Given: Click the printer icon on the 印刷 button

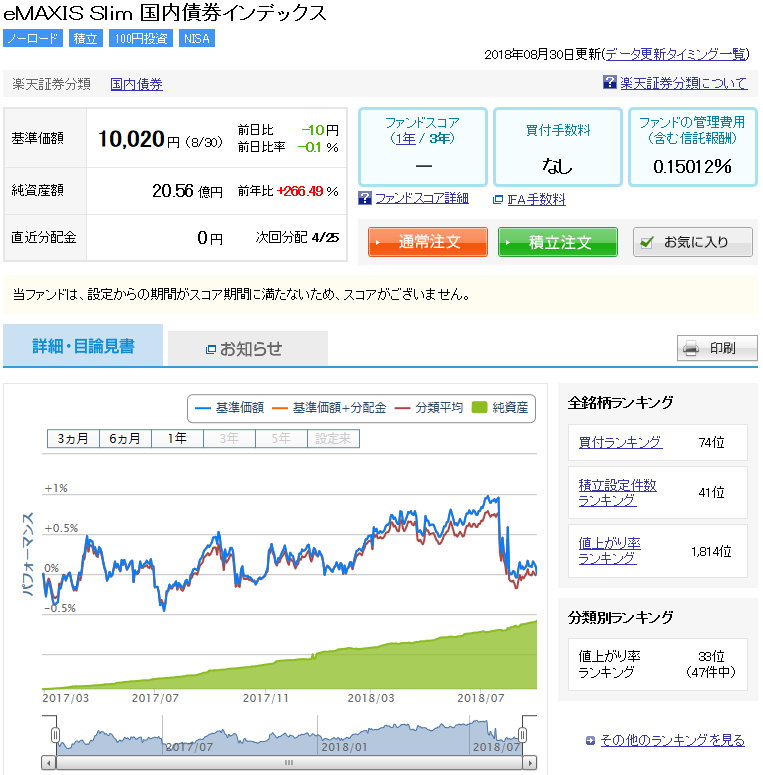Looking at the screenshot, I should point(691,348).
